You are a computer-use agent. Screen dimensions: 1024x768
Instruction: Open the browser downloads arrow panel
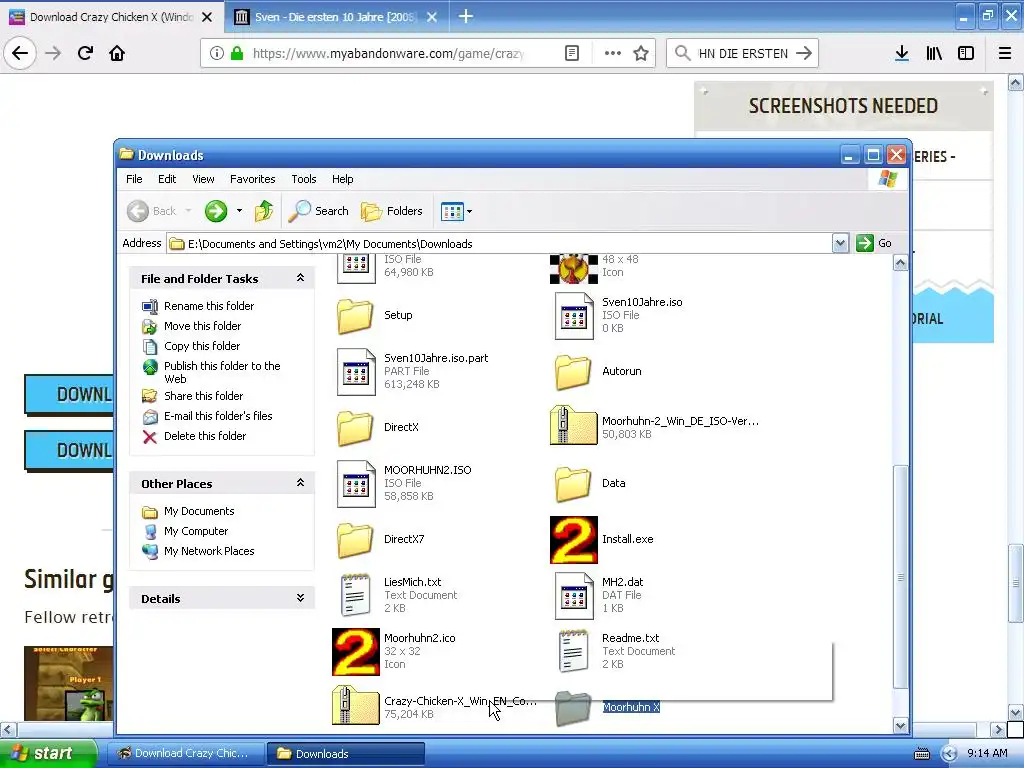click(x=901, y=53)
